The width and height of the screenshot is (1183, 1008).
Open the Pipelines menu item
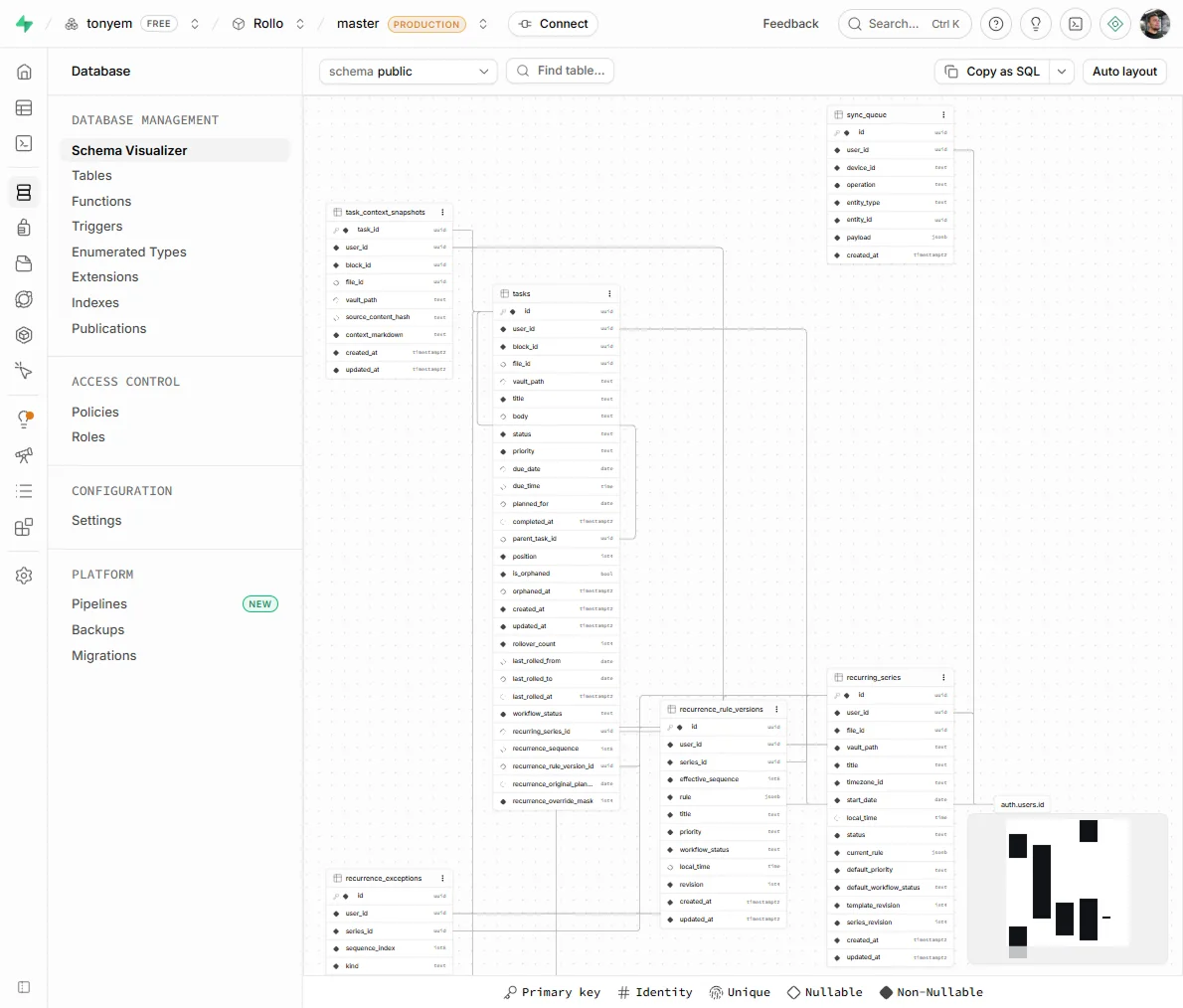(98, 603)
